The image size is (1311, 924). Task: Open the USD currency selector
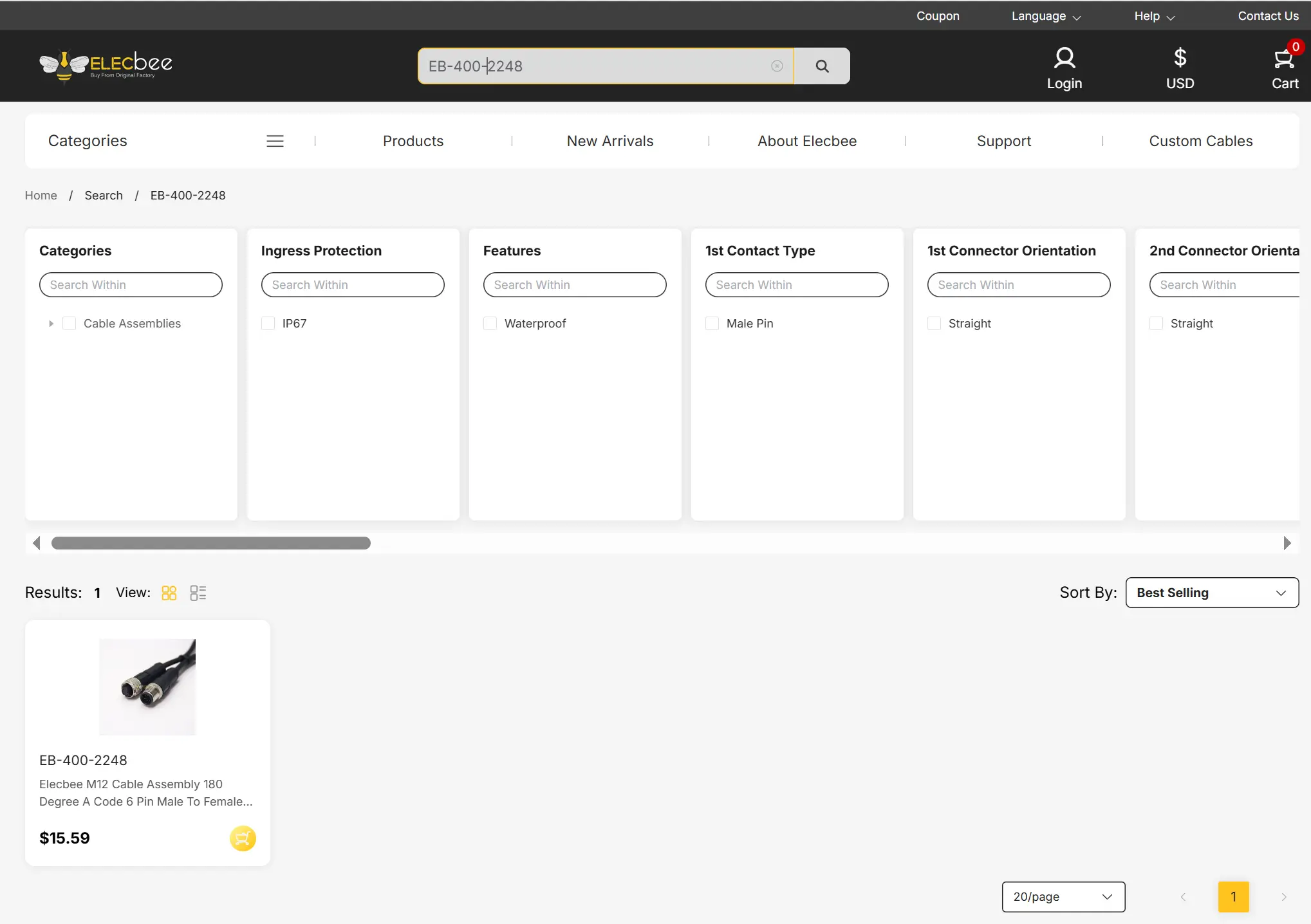point(1180,68)
